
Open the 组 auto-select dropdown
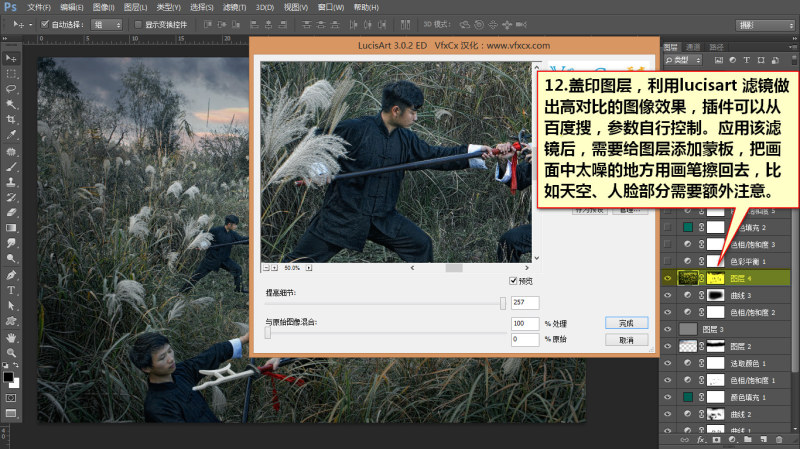[106, 24]
